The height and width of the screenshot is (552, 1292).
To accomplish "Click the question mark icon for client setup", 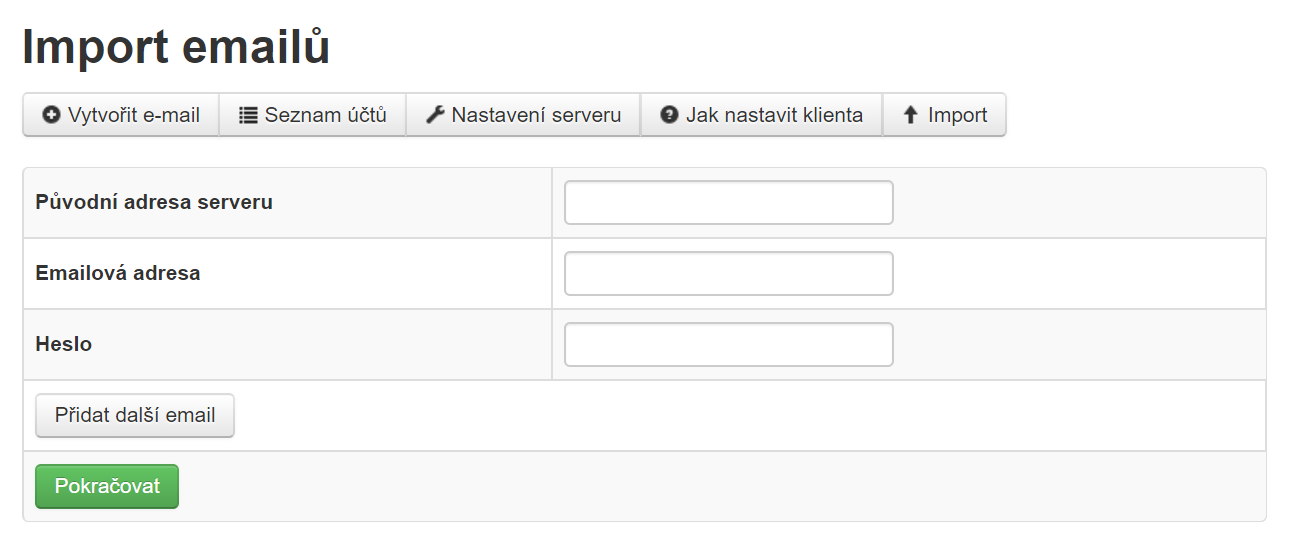I will (670, 115).
